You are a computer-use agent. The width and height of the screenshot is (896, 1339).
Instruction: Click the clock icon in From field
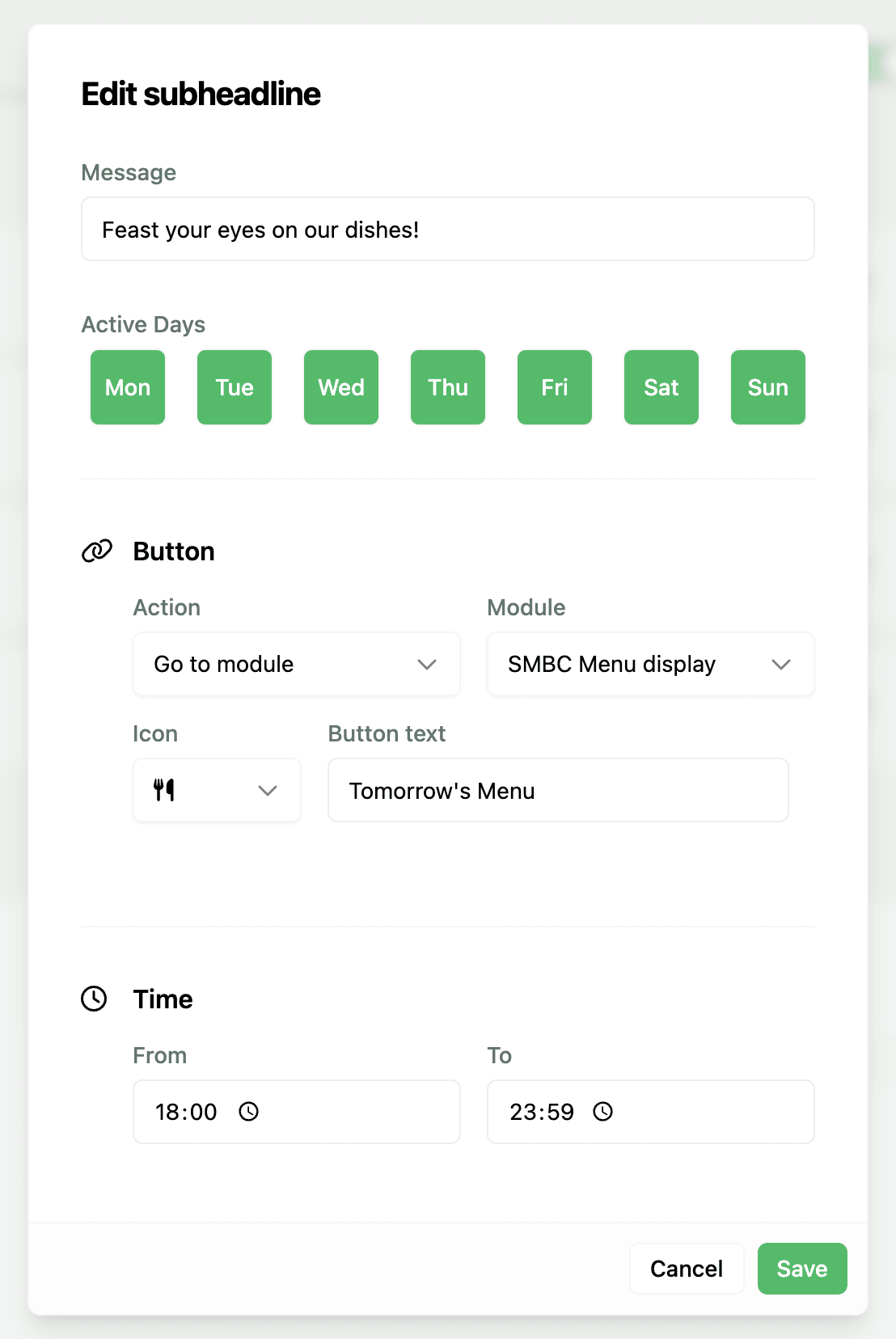pos(249,1112)
